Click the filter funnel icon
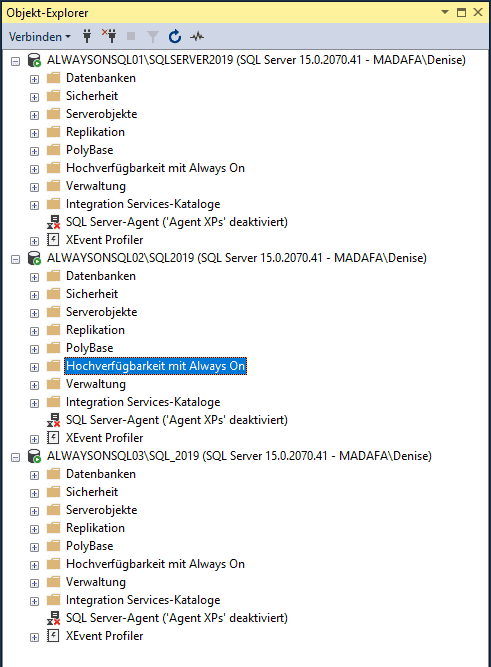 point(152,37)
